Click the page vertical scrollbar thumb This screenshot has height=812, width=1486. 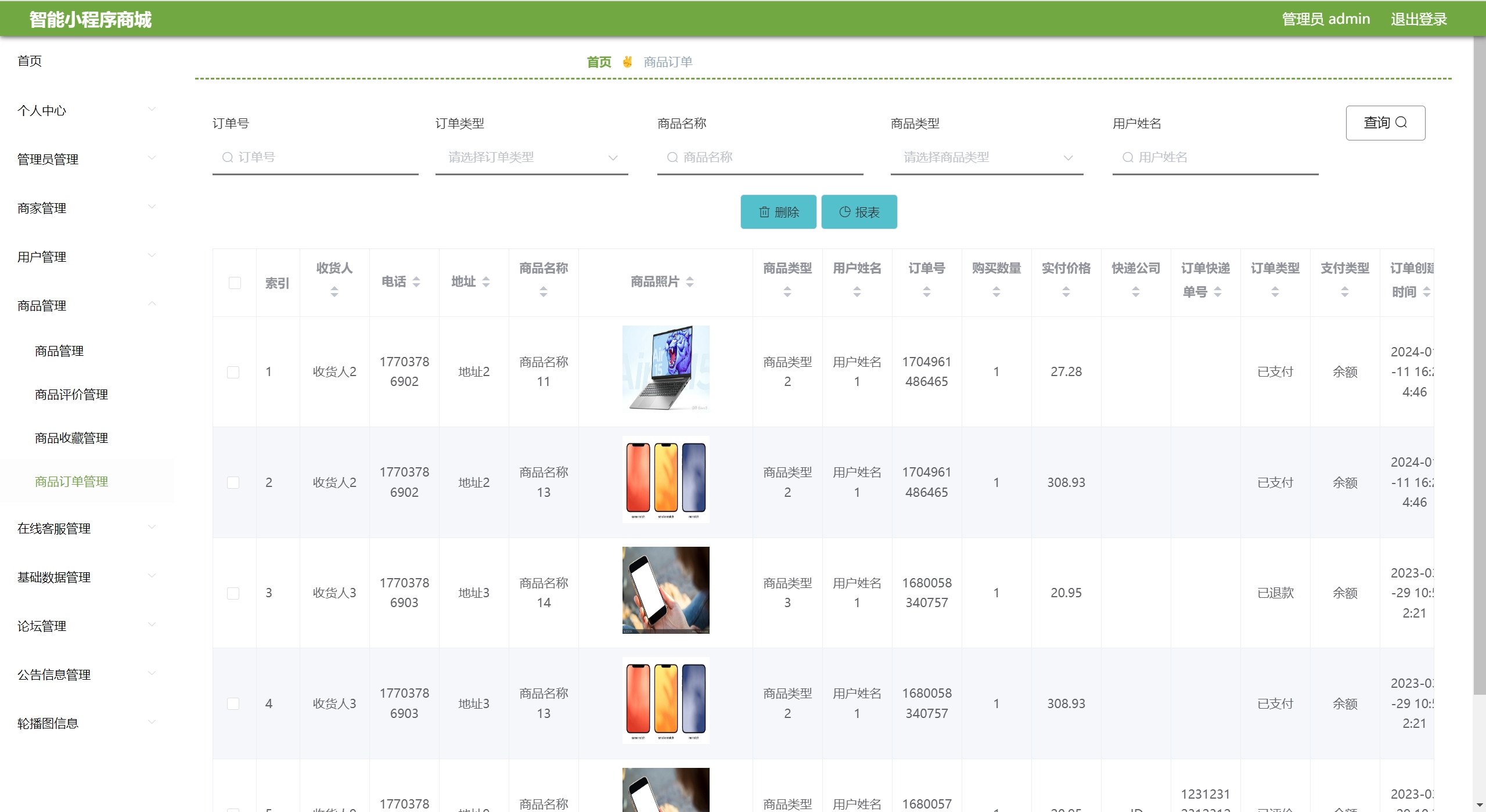(x=1479, y=366)
